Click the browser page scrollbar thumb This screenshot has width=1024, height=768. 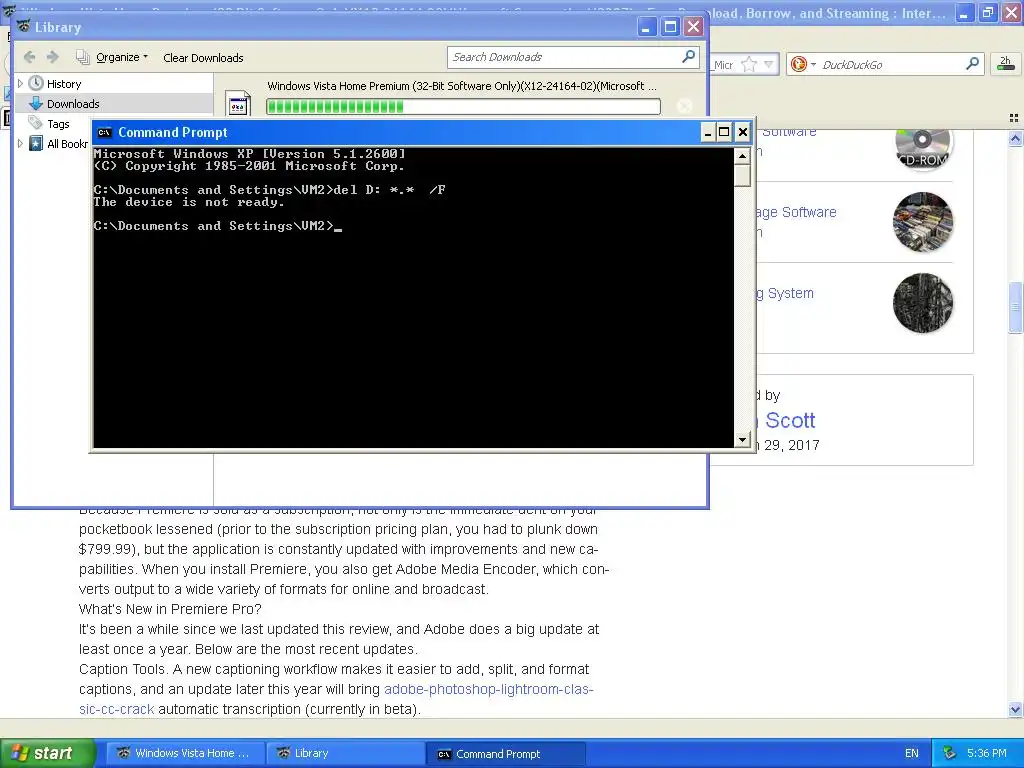[1015, 307]
